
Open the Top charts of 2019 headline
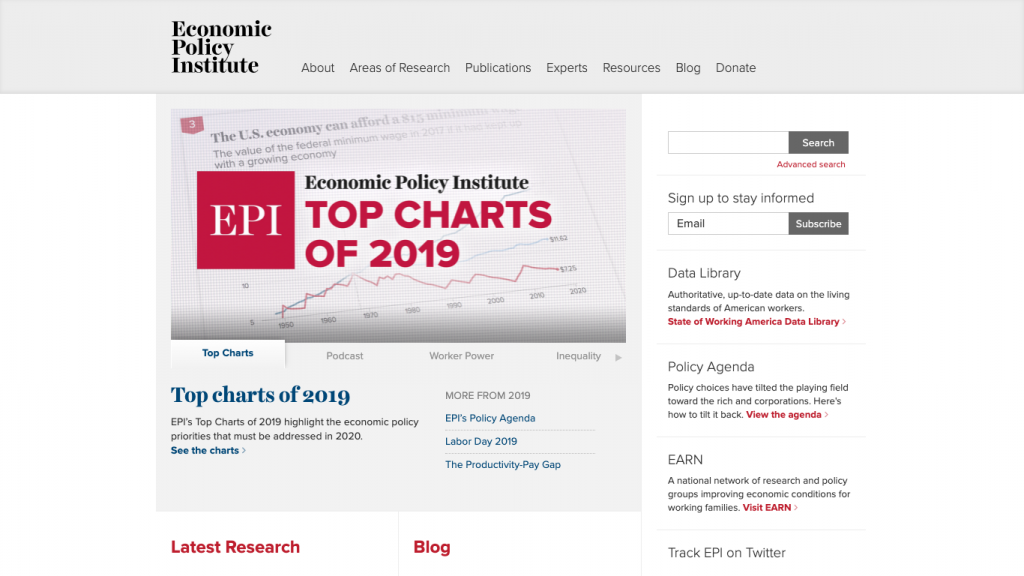[261, 395]
